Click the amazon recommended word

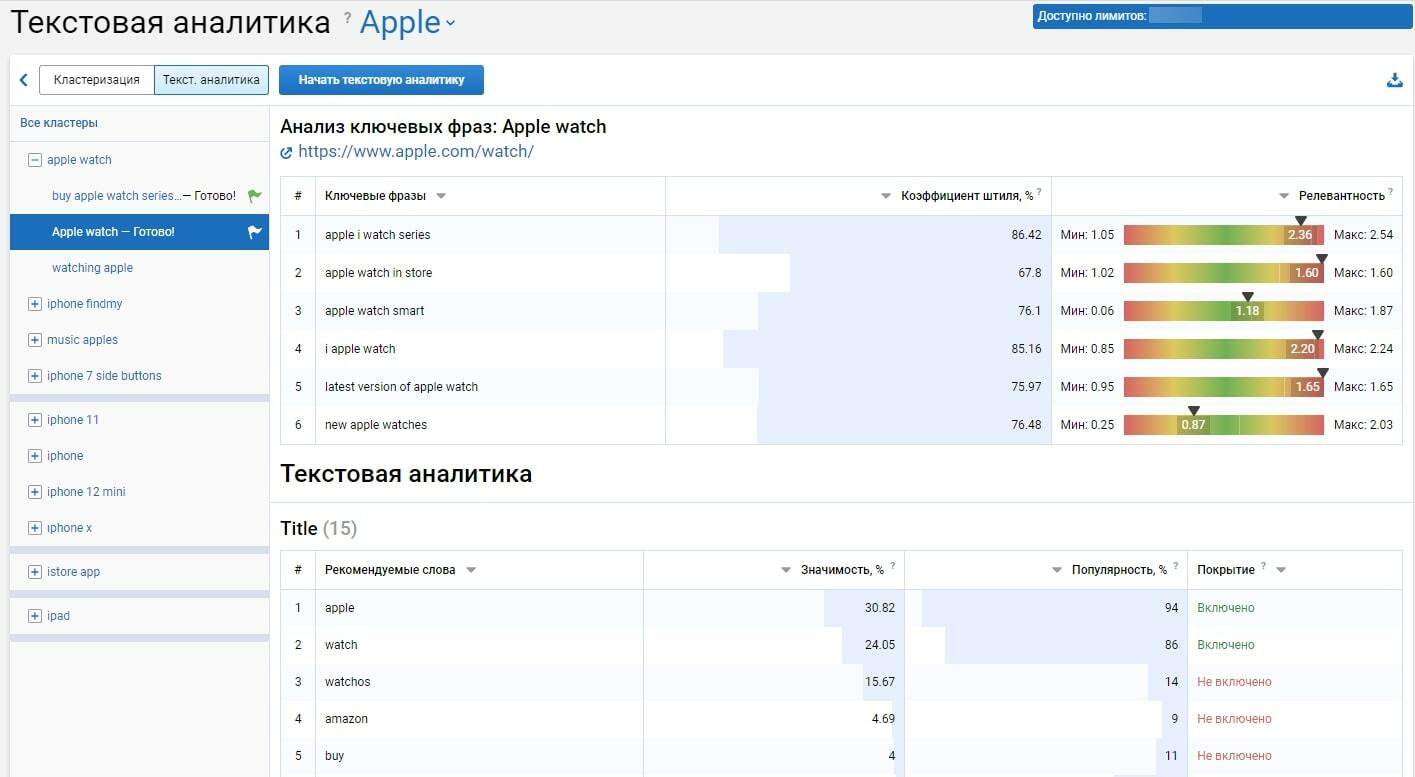346,719
